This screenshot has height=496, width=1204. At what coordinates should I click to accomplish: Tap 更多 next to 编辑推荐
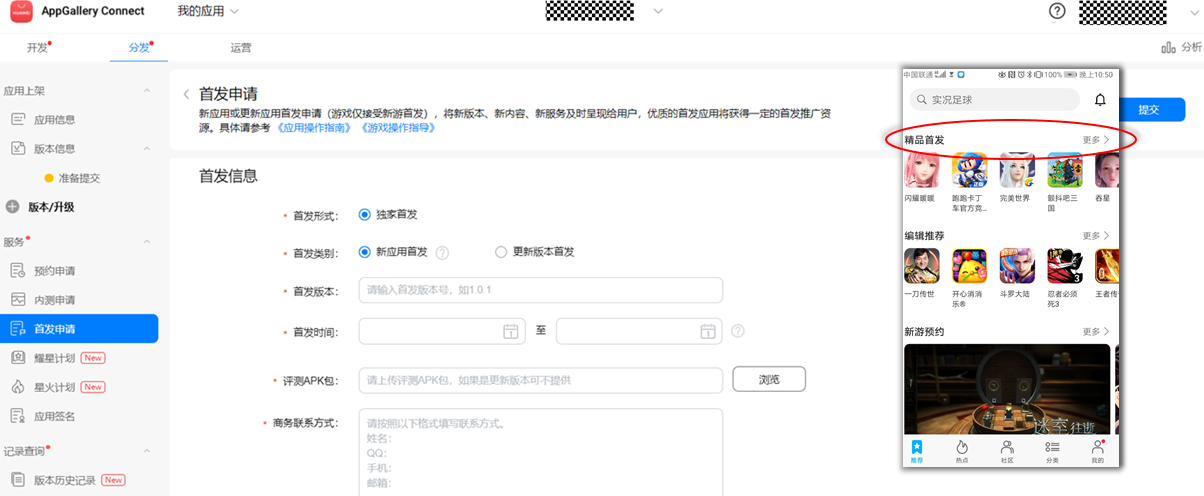(1096, 236)
